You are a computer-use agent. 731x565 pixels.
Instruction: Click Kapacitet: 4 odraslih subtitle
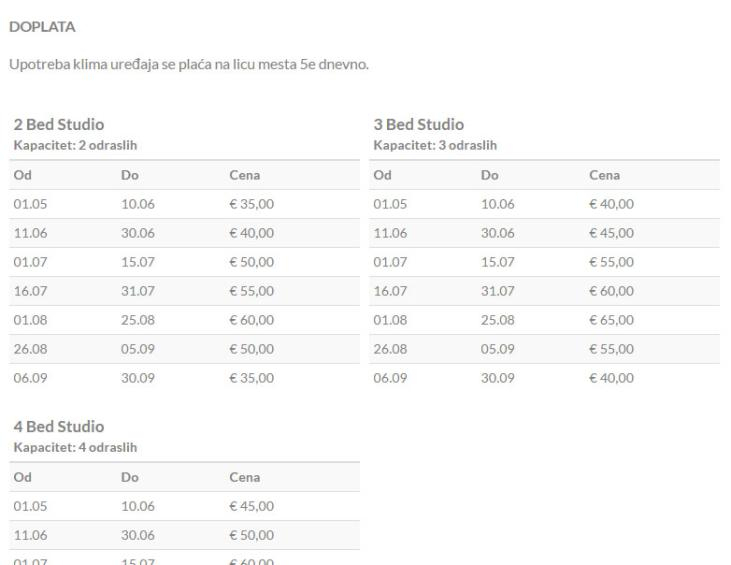click(75, 446)
